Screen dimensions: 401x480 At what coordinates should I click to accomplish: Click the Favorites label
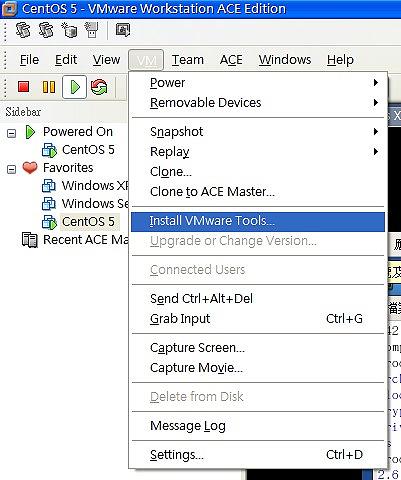click(x=68, y=168)
